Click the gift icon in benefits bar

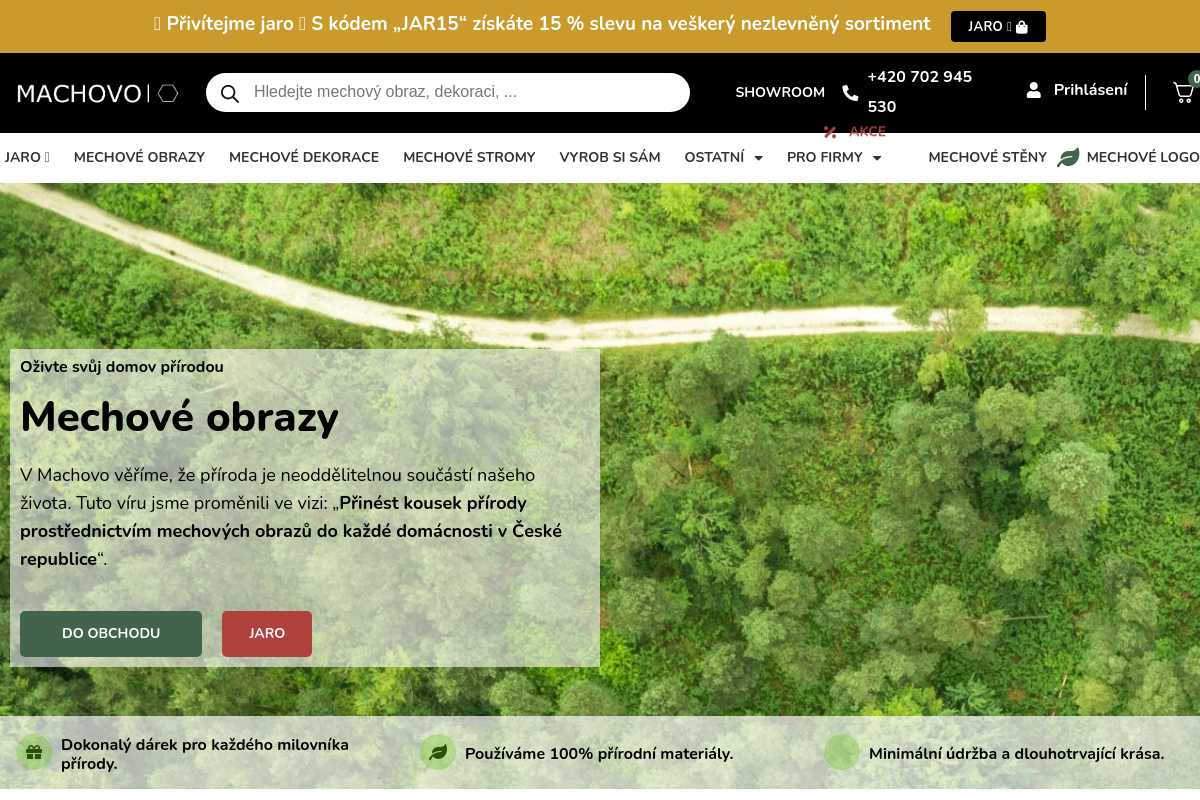tap(34, 752)
